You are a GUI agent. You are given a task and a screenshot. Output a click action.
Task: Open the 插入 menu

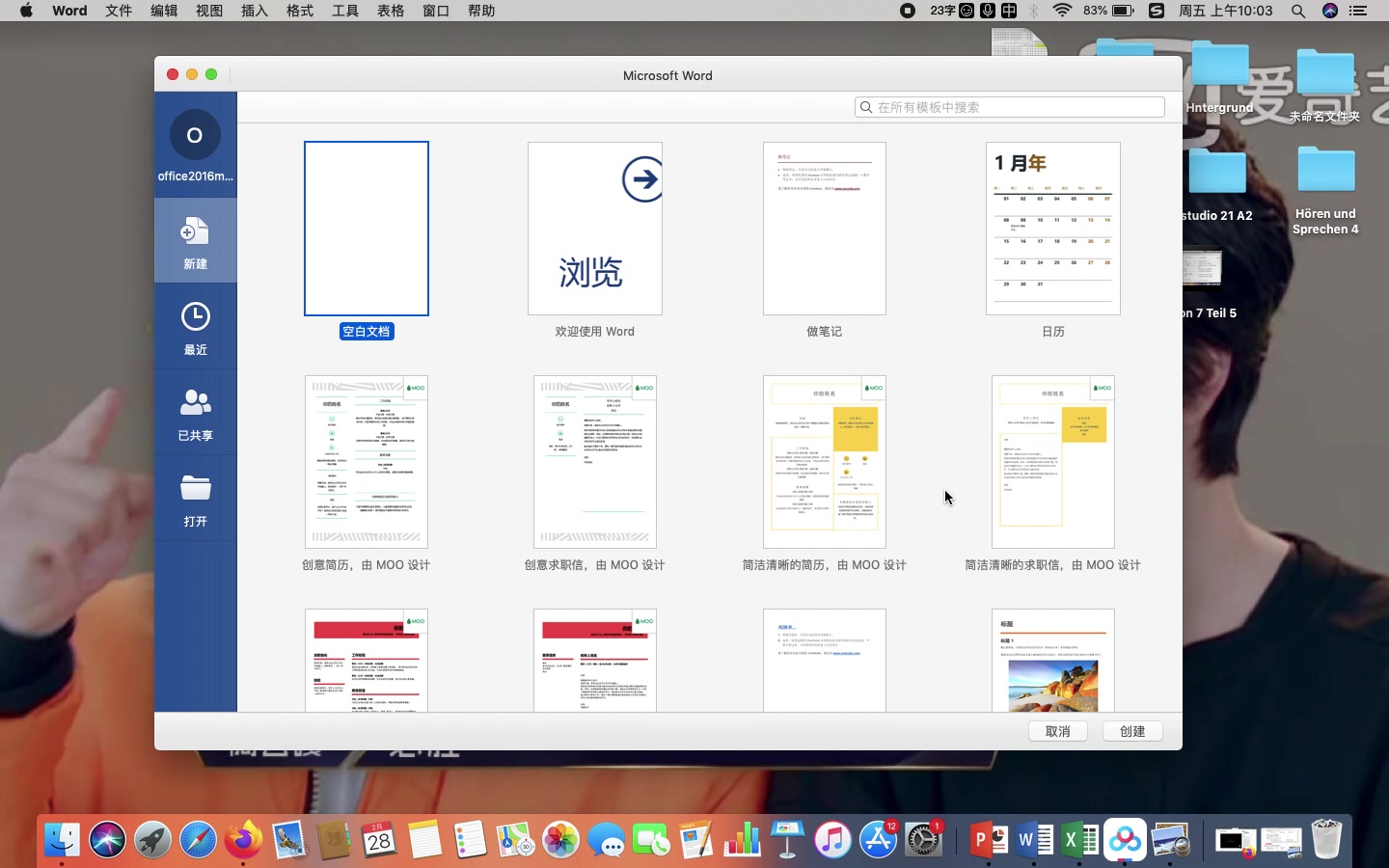[x=255, y=11]
